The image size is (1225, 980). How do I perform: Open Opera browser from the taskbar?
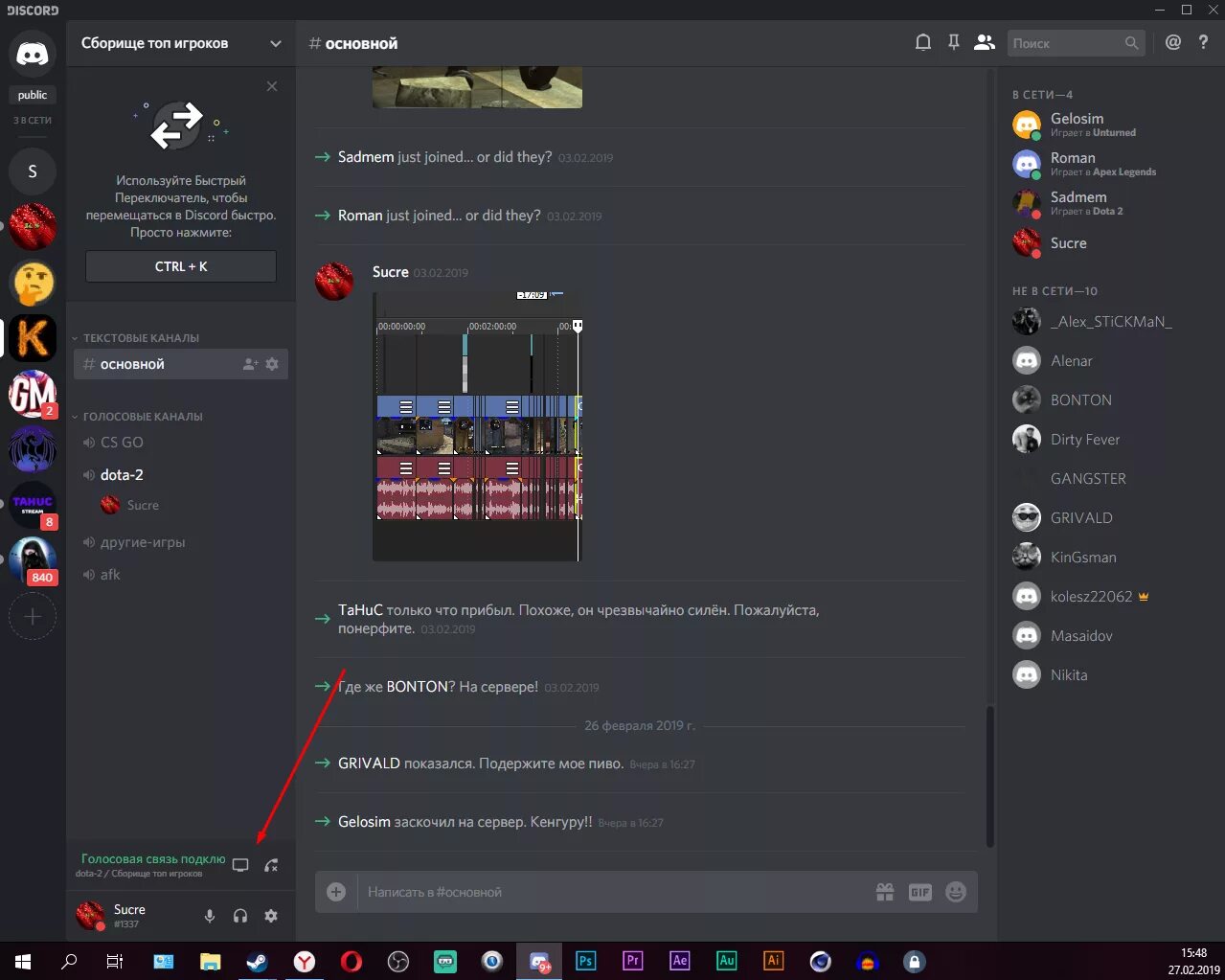(351, 961)
